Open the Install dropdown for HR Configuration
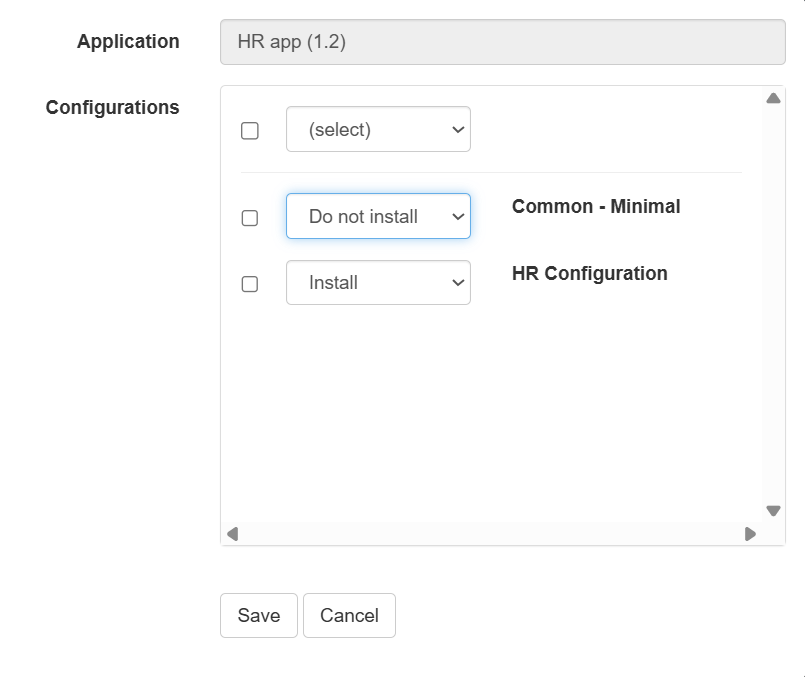 (378, 283)
